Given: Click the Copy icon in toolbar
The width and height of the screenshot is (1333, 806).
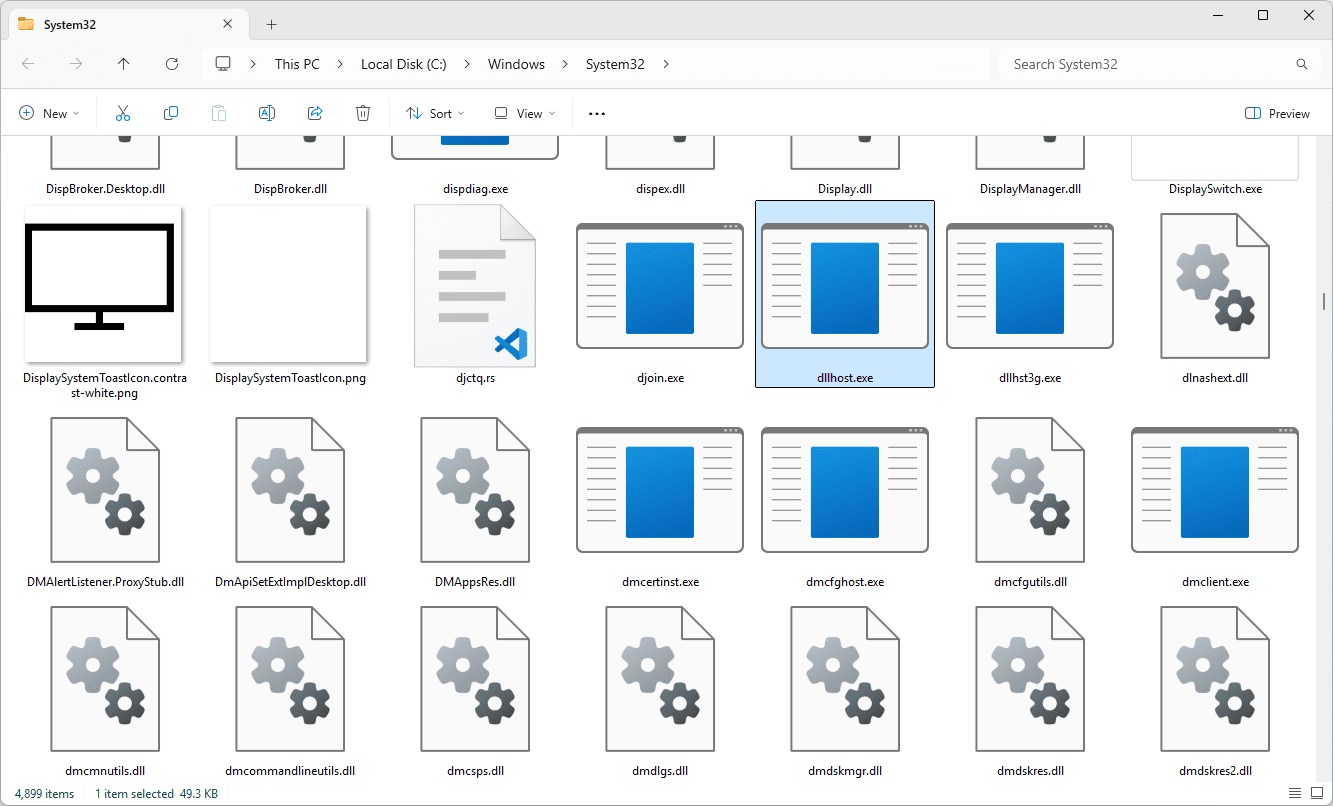Looking at the screenshot, I should tap(171, 114).
